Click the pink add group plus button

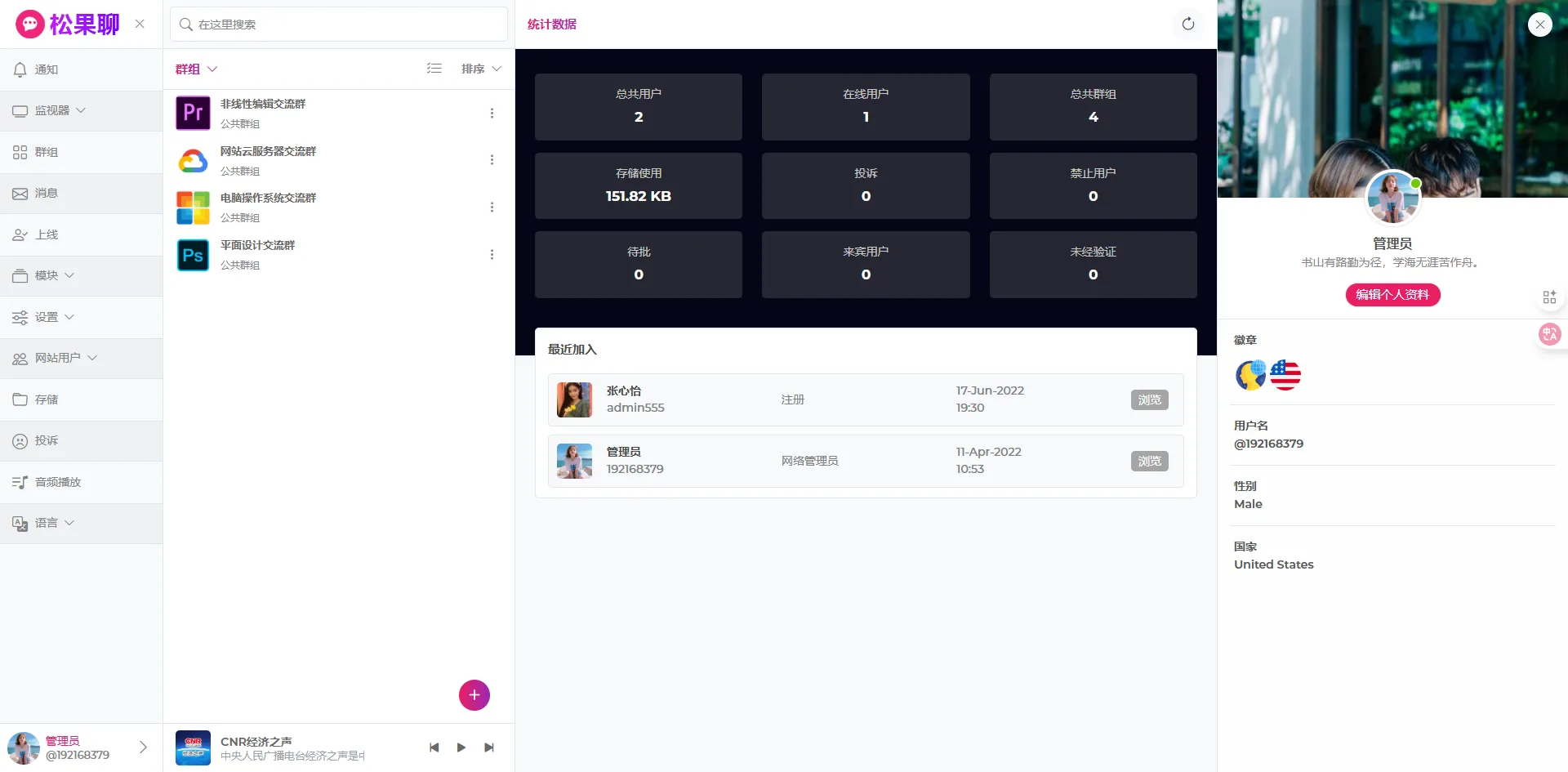coord(474,695)
